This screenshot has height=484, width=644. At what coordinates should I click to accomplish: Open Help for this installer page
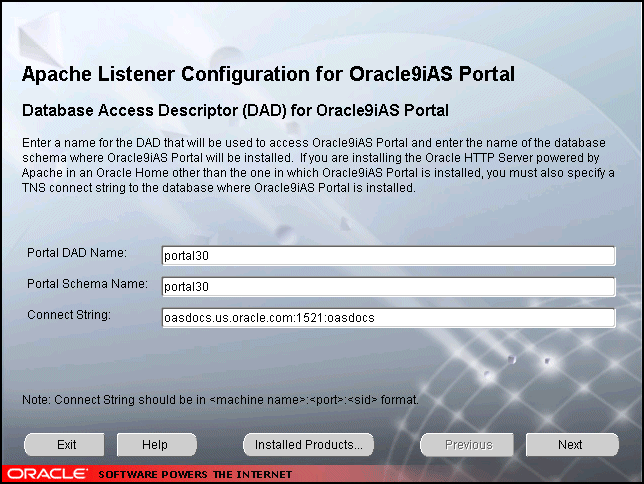click(x=156, y=445)
